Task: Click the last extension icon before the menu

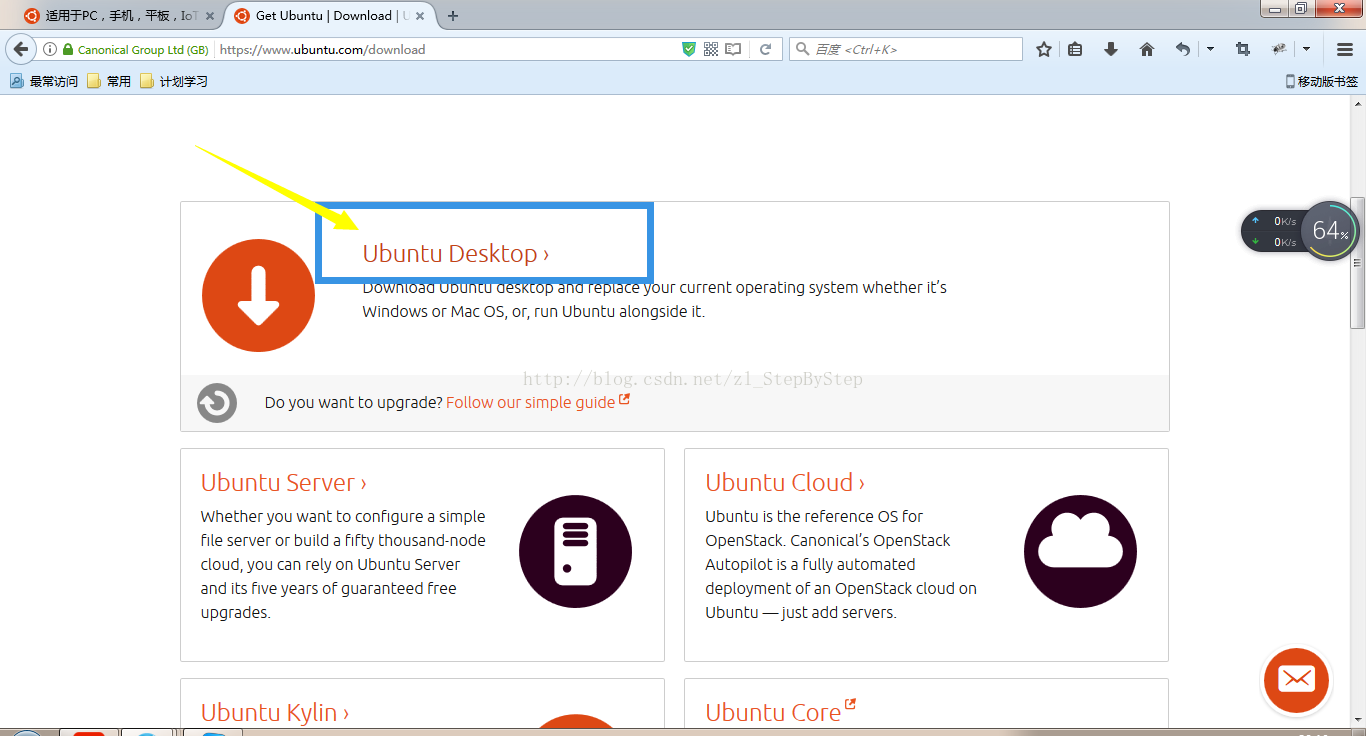Action: click(x=1279, y=49)
